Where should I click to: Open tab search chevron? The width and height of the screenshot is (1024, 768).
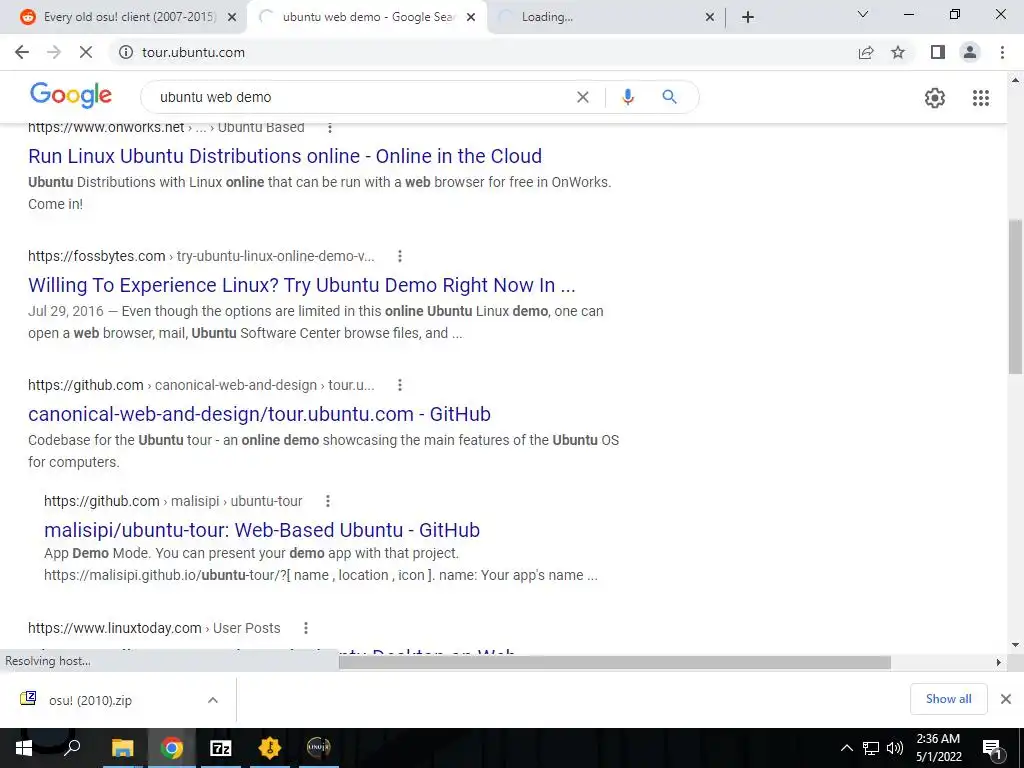coord(863,14)
